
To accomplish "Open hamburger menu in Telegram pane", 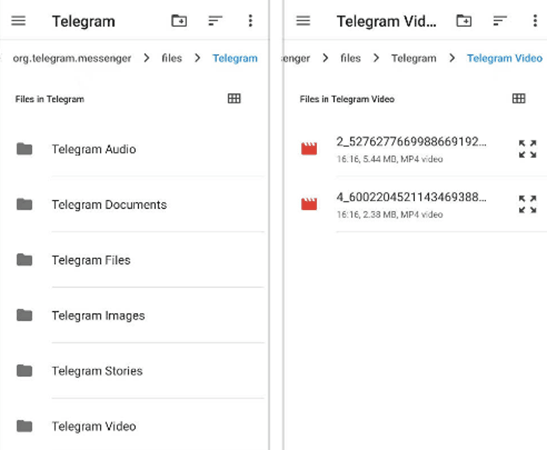I will [18, 21].
